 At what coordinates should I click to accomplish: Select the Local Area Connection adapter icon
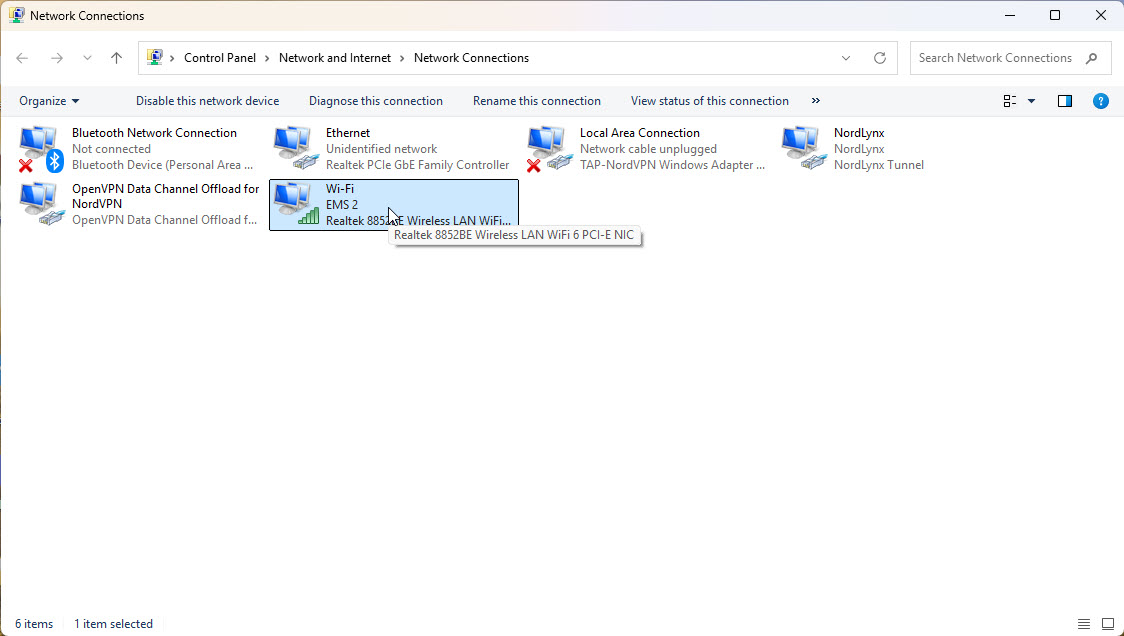tap(548, 148)
